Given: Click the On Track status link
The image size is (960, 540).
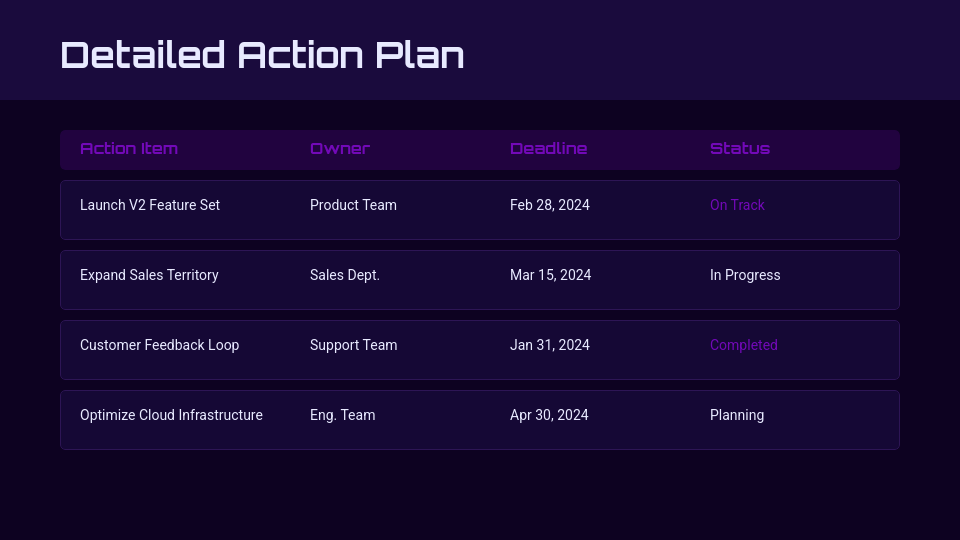Looking at the screenshot, I should click(737, 205).
